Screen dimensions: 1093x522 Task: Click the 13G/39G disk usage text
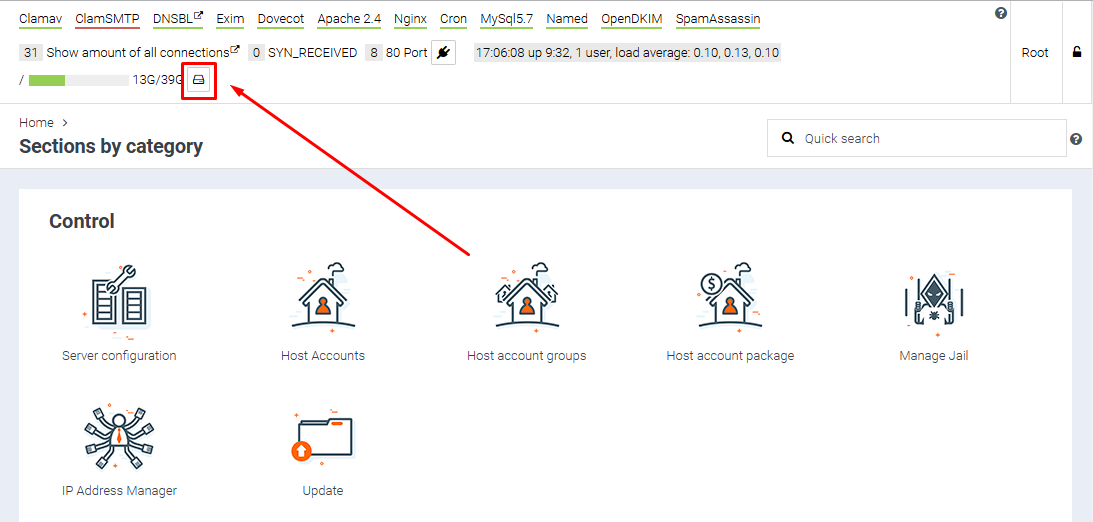click(158, 79)
